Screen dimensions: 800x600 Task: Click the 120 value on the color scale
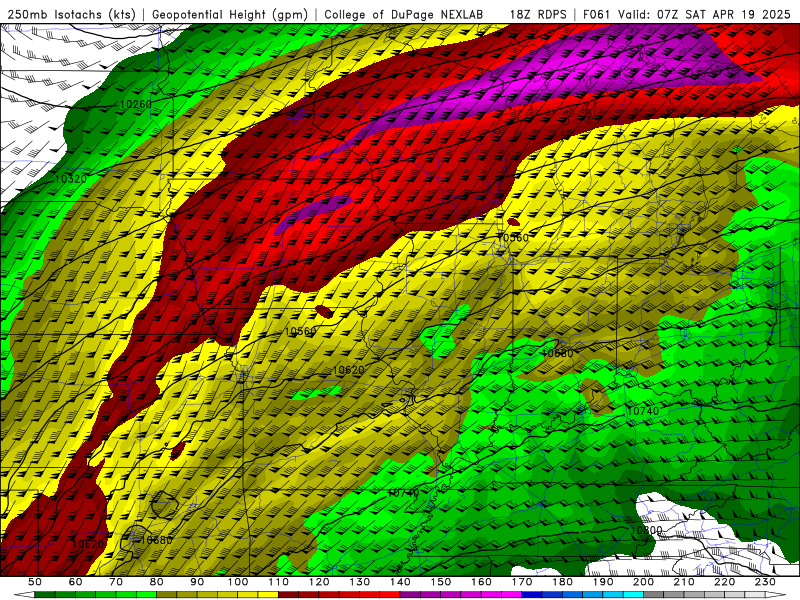pos(319,582)
